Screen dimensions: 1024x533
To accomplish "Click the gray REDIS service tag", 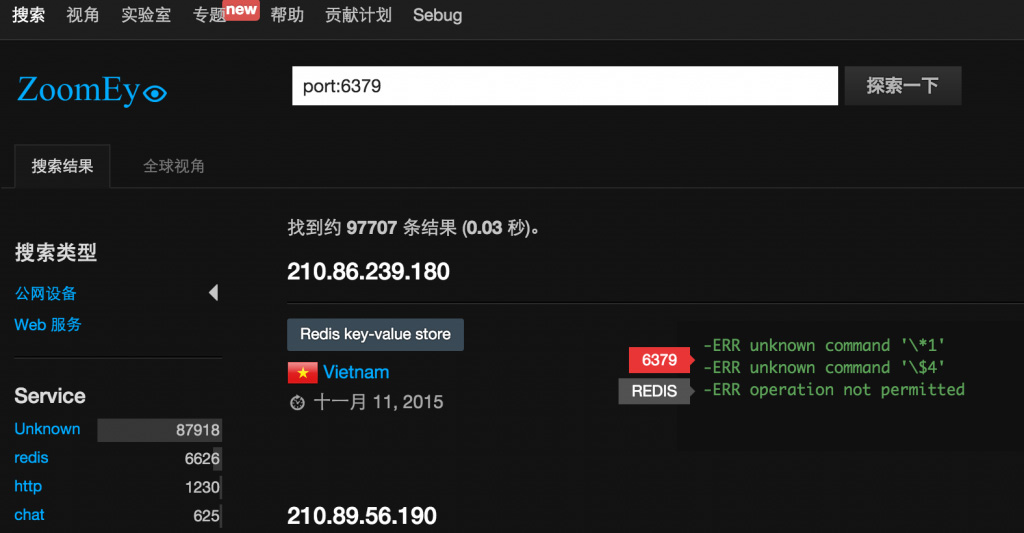I will 654,391.
